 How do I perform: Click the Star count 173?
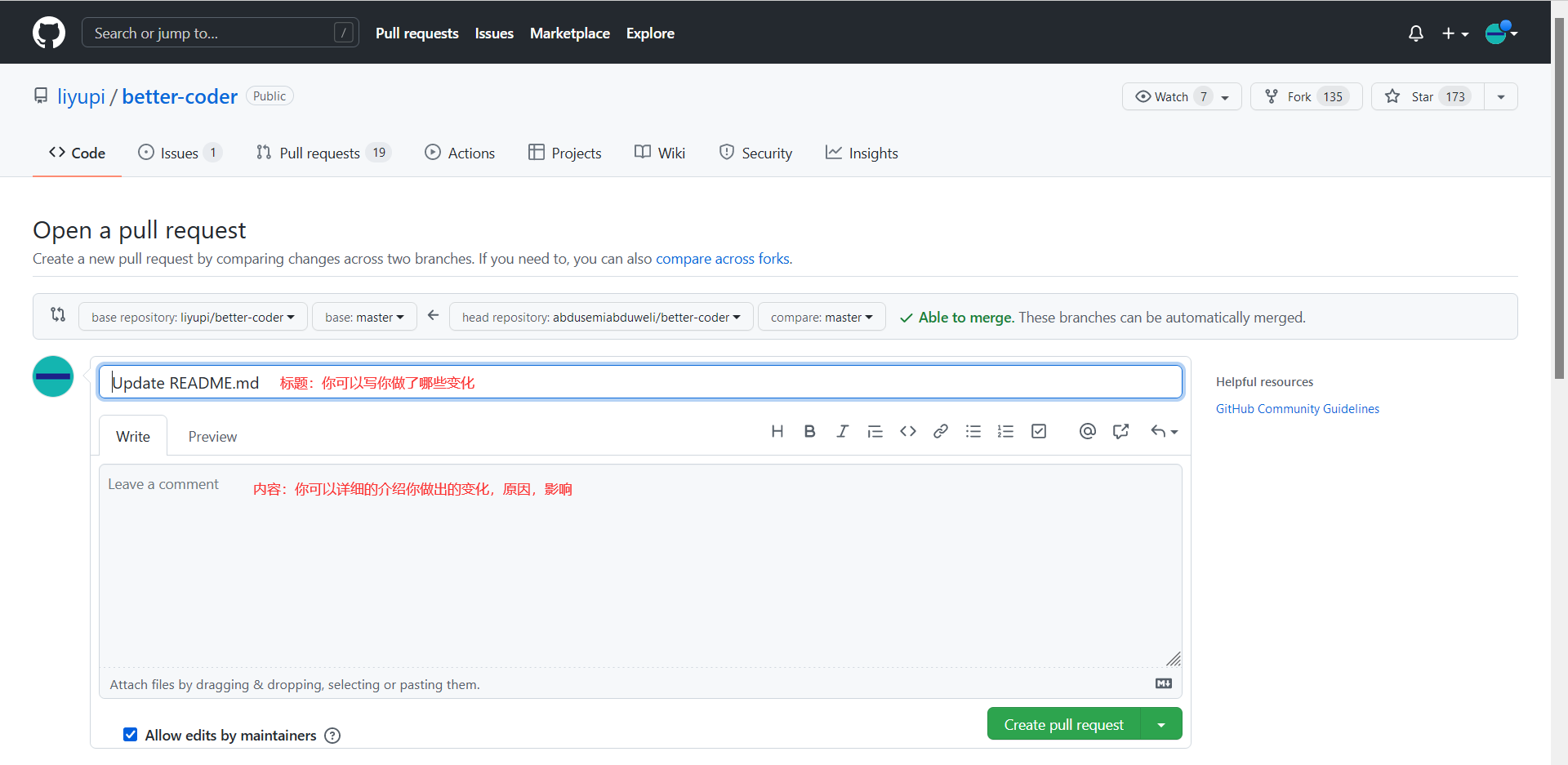tap(1455, 96)
